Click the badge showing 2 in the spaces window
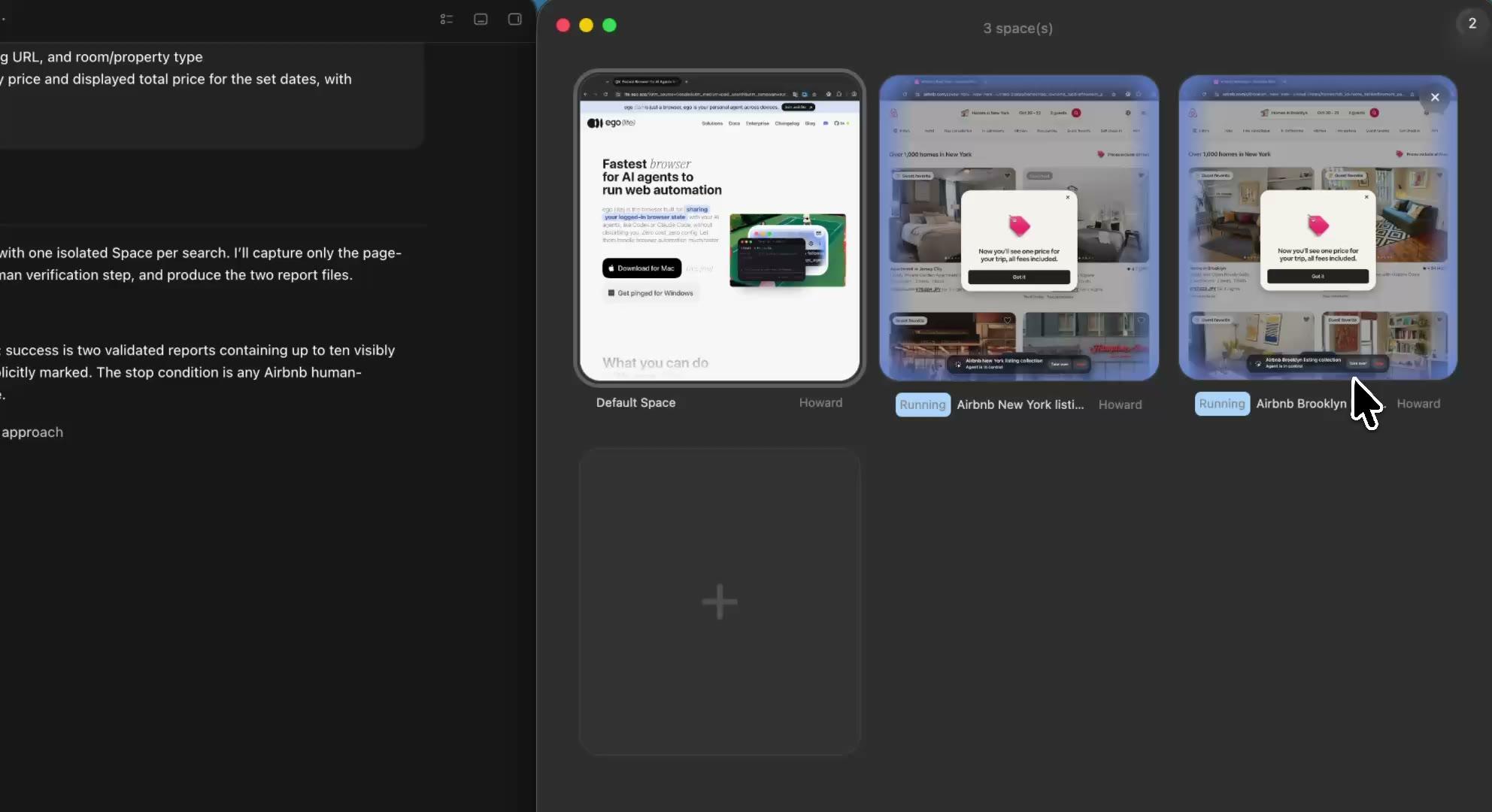Image resolution: width=1492 pixels, height=812 pixels. 1472,23
